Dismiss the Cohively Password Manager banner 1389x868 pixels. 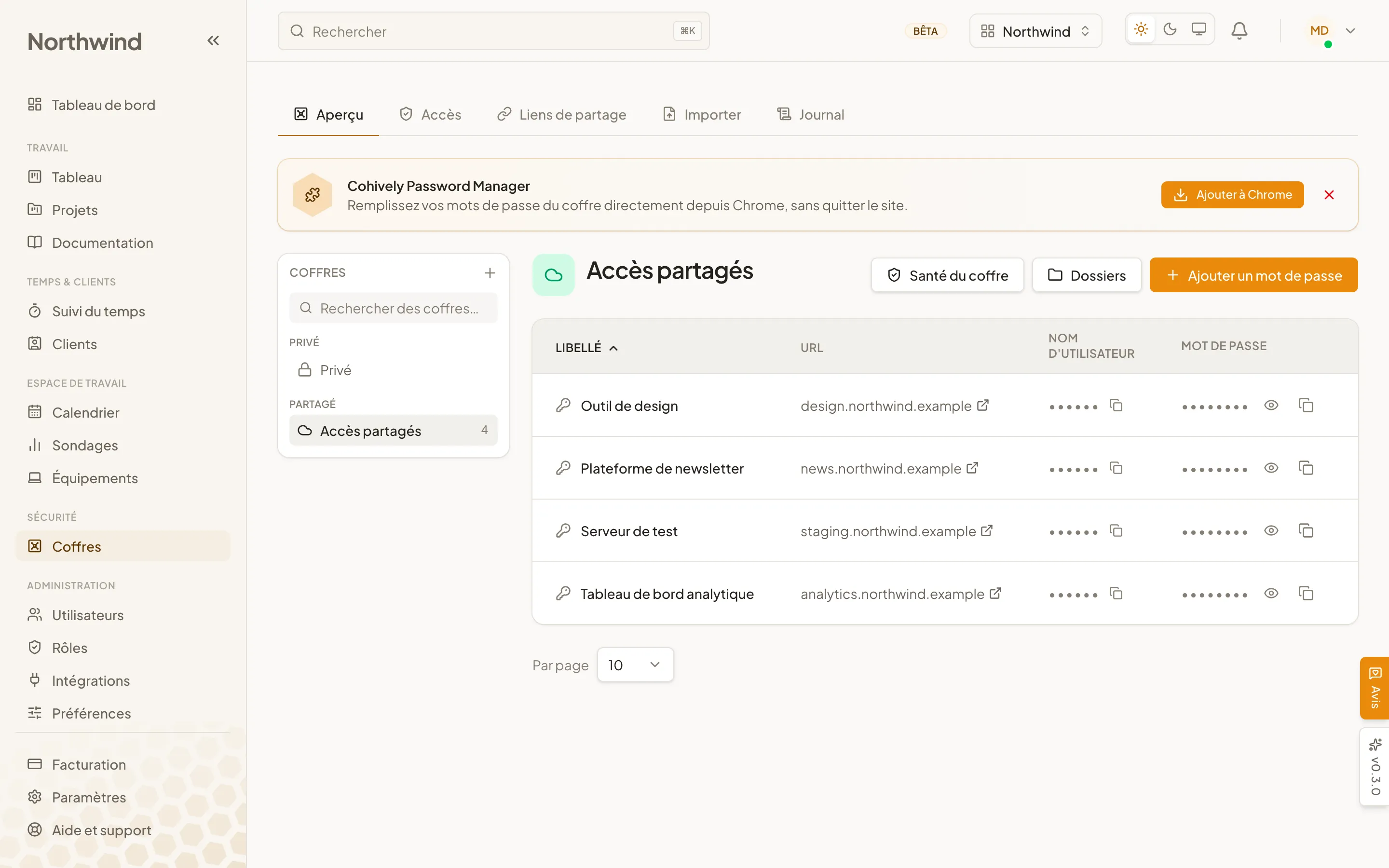coord(1329,195)
